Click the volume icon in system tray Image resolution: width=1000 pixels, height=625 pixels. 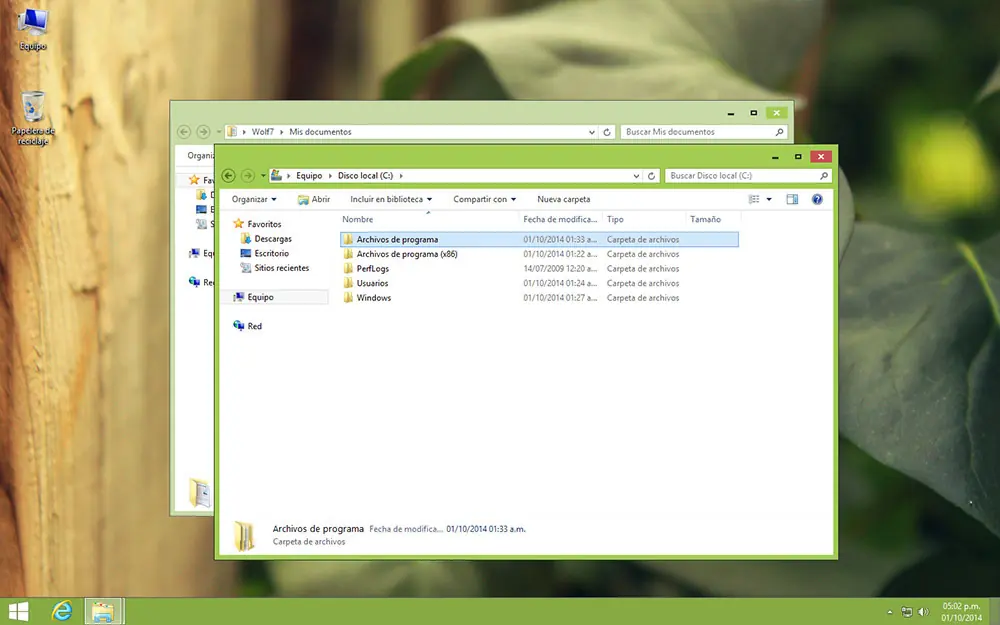[923, 612]
